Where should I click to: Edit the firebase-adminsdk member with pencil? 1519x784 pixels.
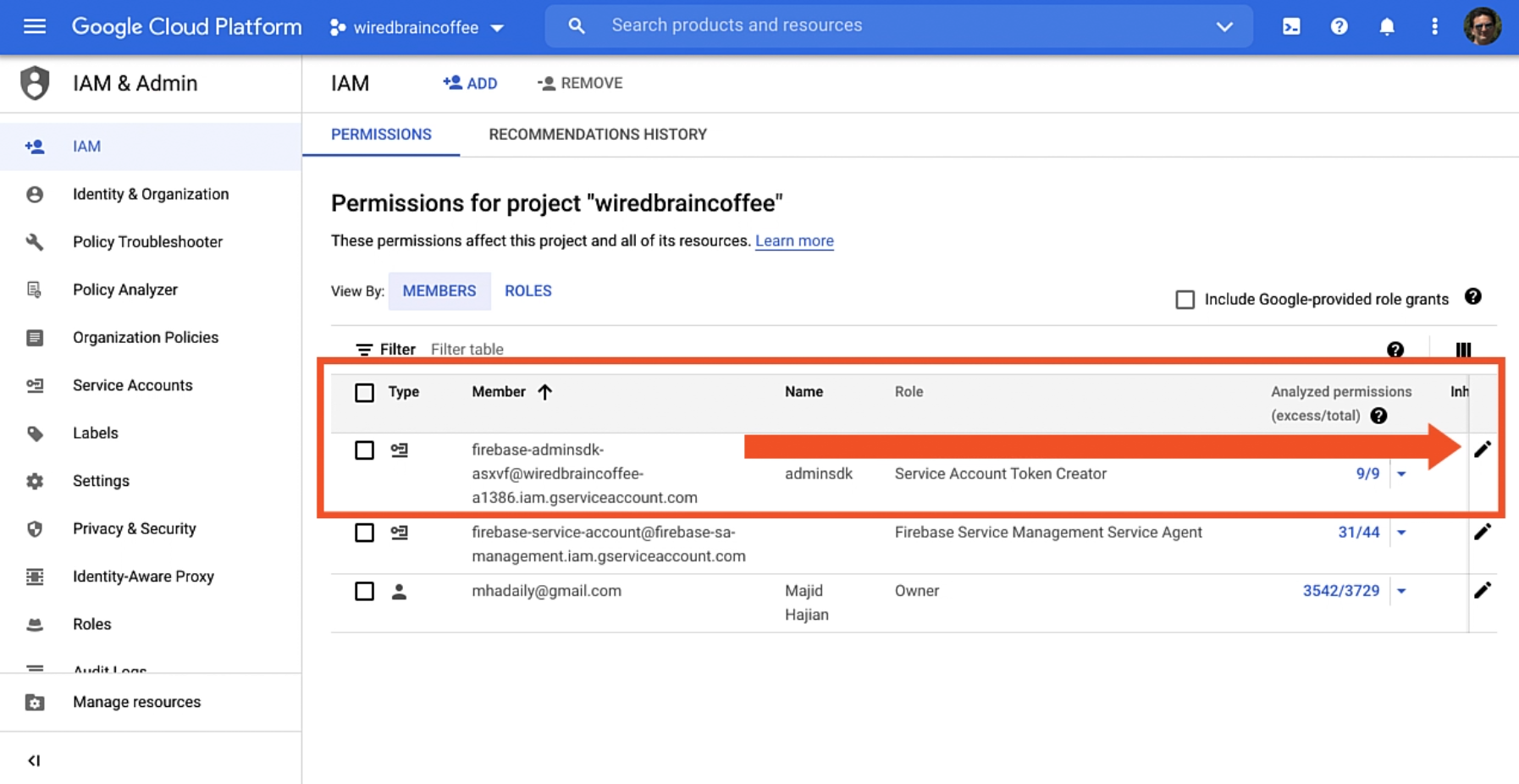(x=1482, y=450)
